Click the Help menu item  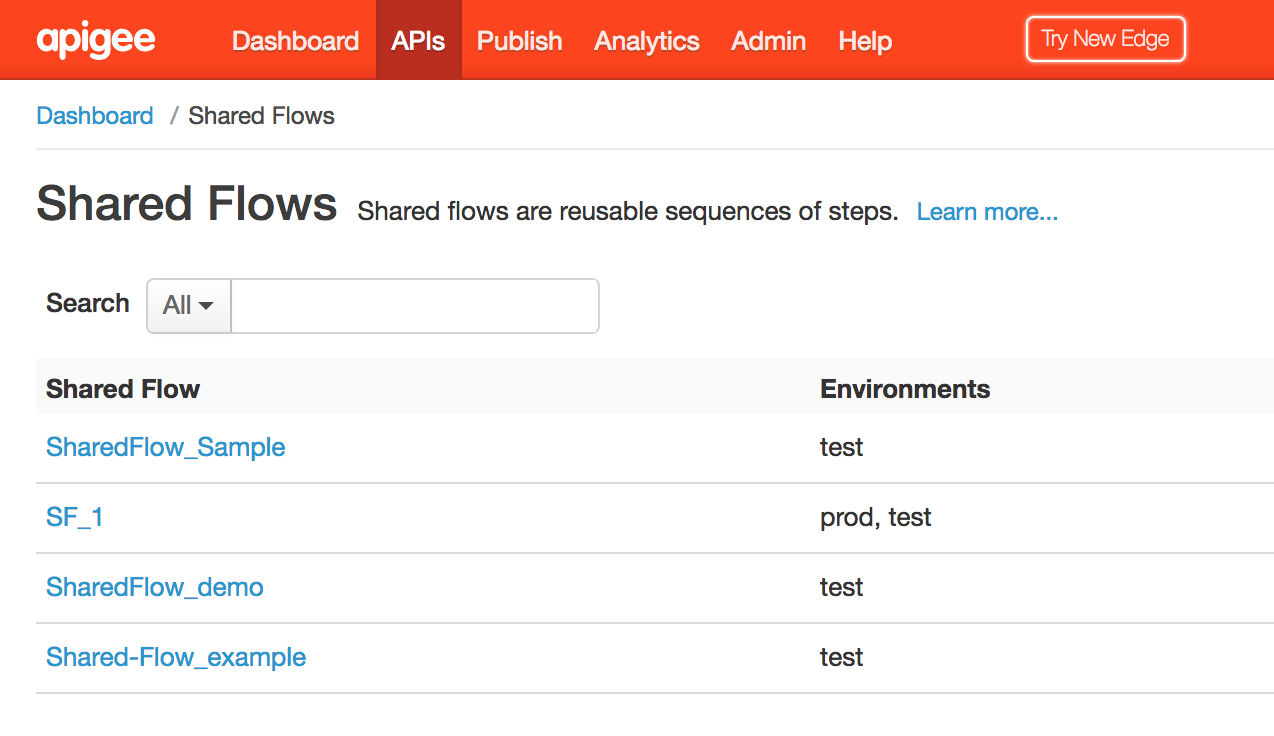[865, 41]
